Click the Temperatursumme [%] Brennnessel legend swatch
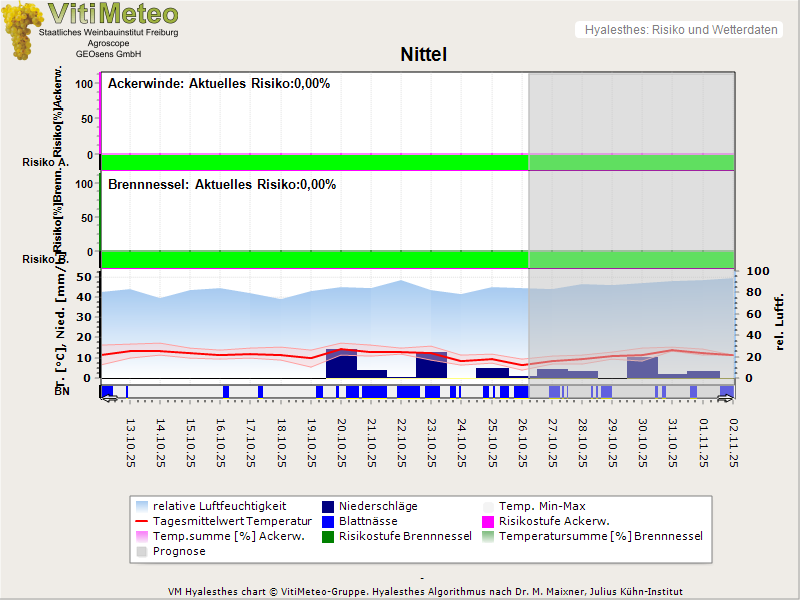This screenshot has width=800, height=600. coord(489,536)
